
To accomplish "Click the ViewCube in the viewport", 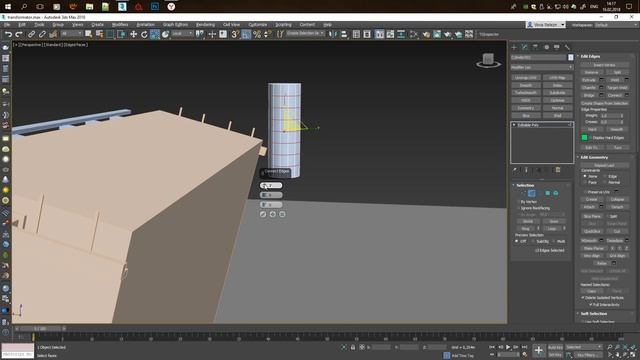I will pos(488,60).
